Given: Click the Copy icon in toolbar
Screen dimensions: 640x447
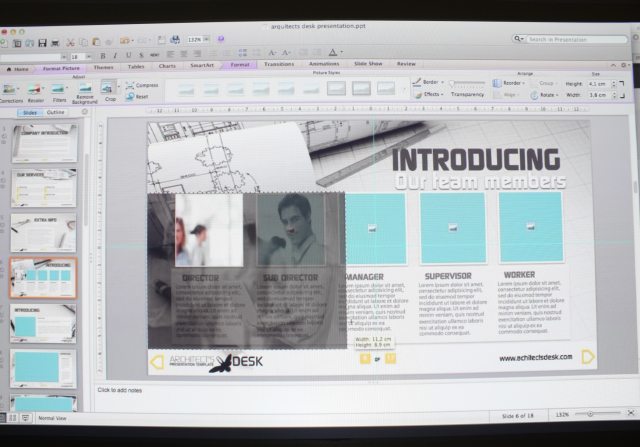Looking at the screenshot, I should (84, 42).
